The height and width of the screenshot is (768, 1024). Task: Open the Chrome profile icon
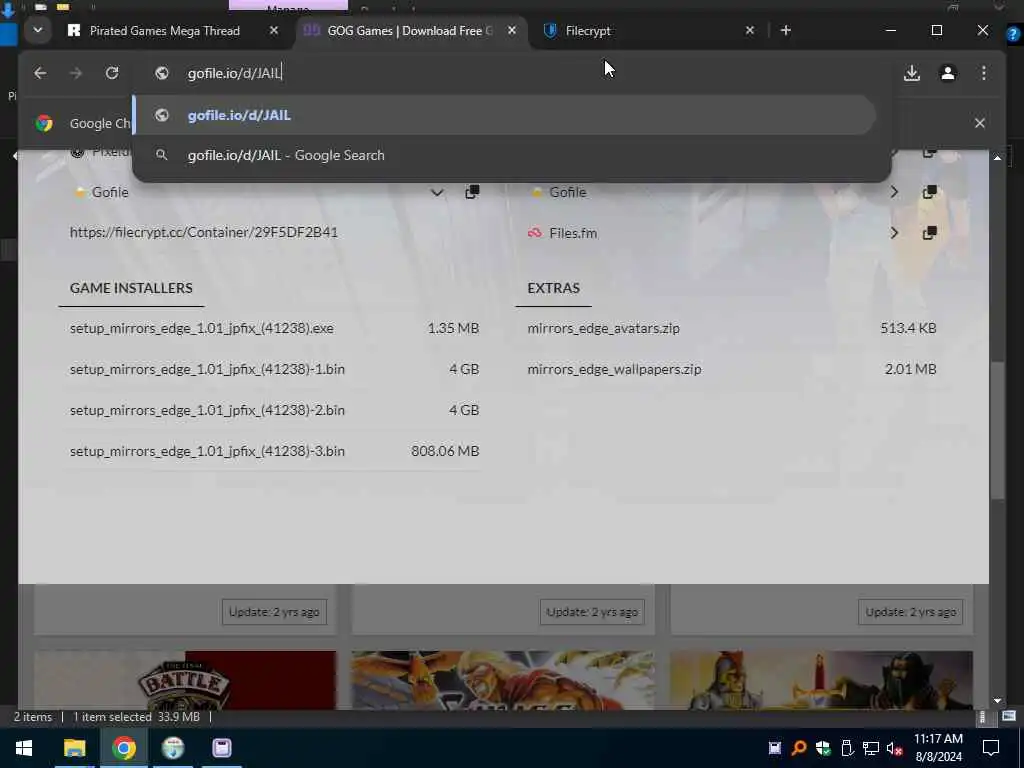click(948, 73)
